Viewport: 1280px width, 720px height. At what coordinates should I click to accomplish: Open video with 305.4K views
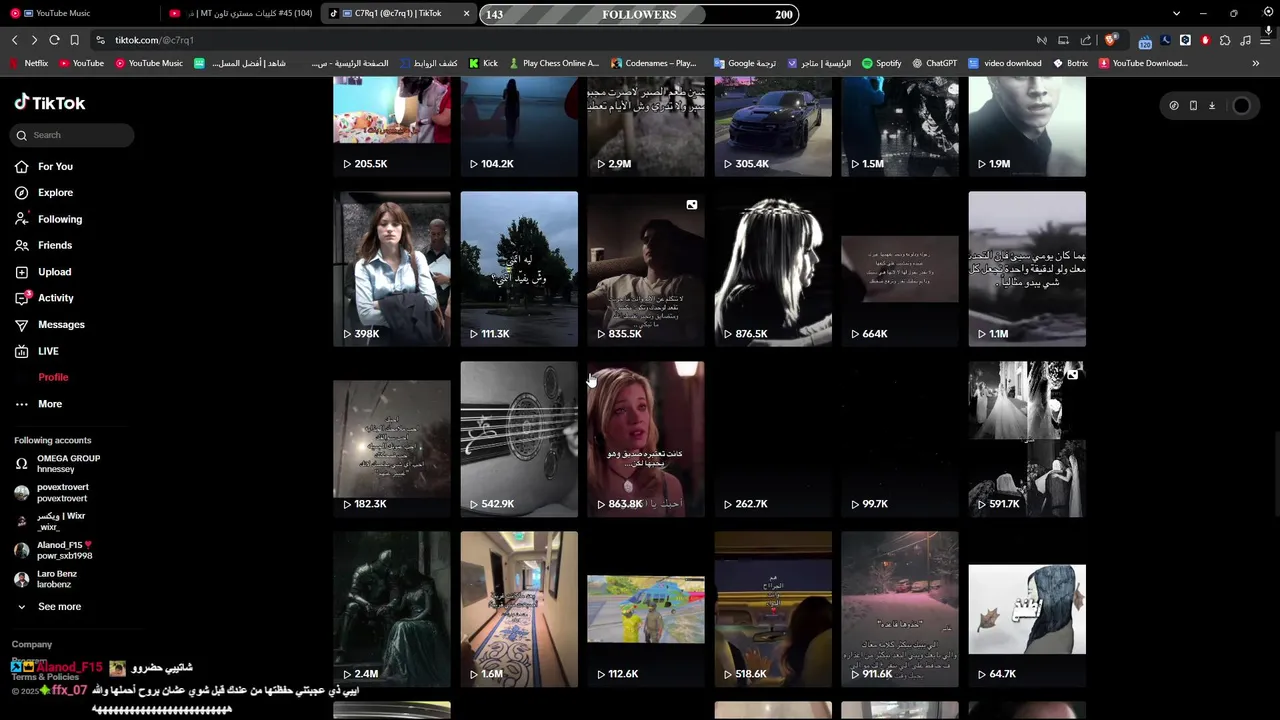[x=773, y=128]
